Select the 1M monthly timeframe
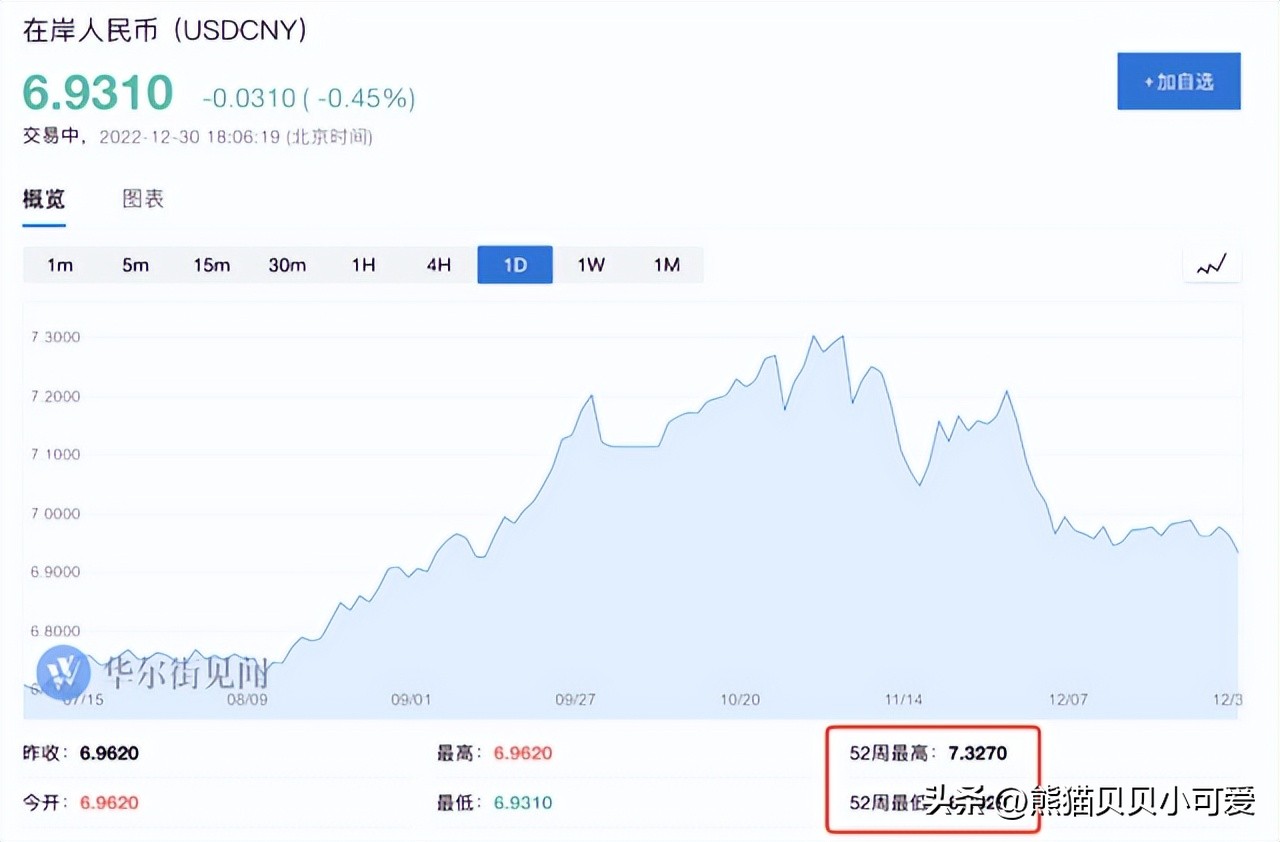This screenshot has width=1280, height=842. coord(666,264)
